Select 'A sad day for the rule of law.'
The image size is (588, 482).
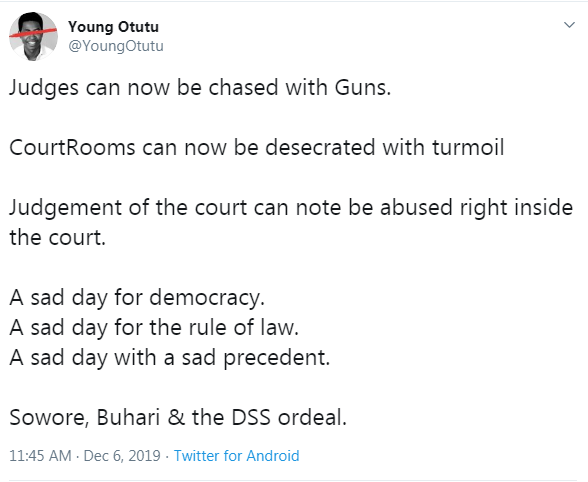pyautogui.click(x=154, y=327)
